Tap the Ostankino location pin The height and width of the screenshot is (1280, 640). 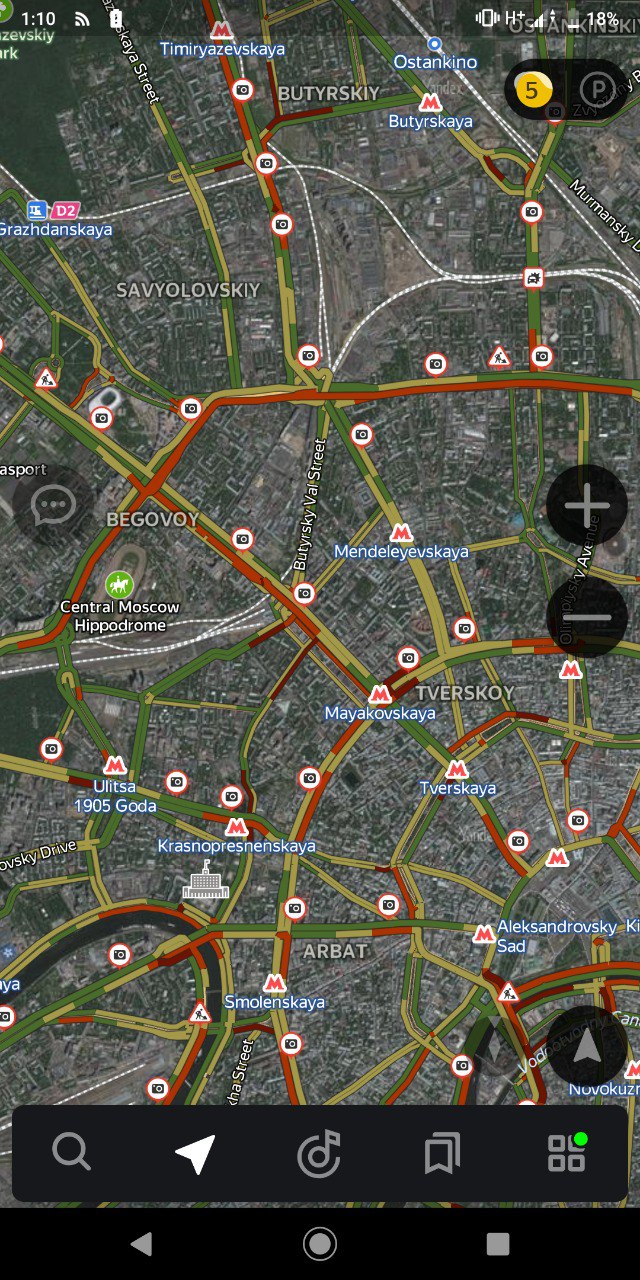[435, 44]
